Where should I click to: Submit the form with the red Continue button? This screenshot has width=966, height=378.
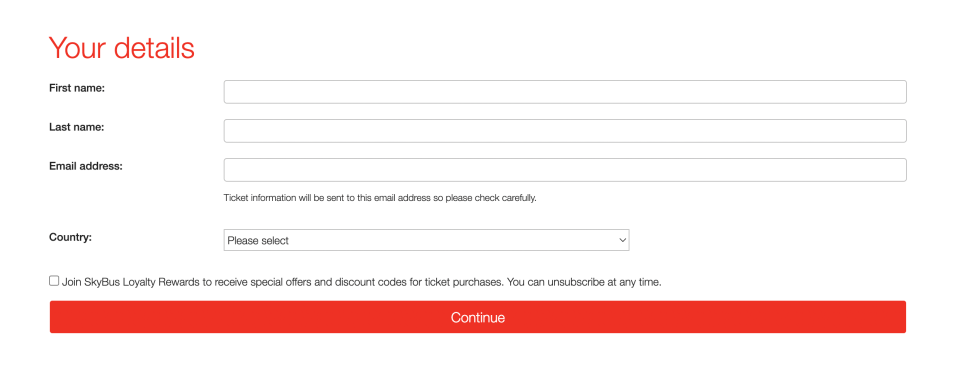pyautogui.click(x=478, y=317)
